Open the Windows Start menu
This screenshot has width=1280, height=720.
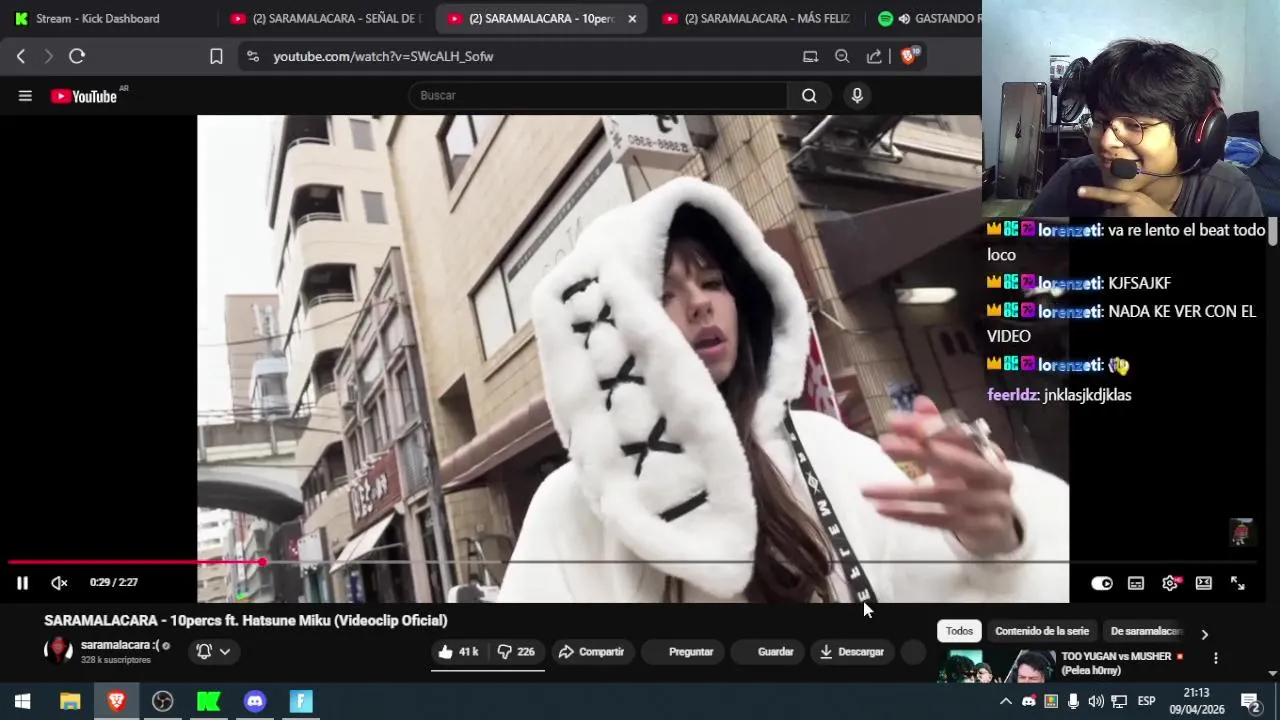coord(22,701)
